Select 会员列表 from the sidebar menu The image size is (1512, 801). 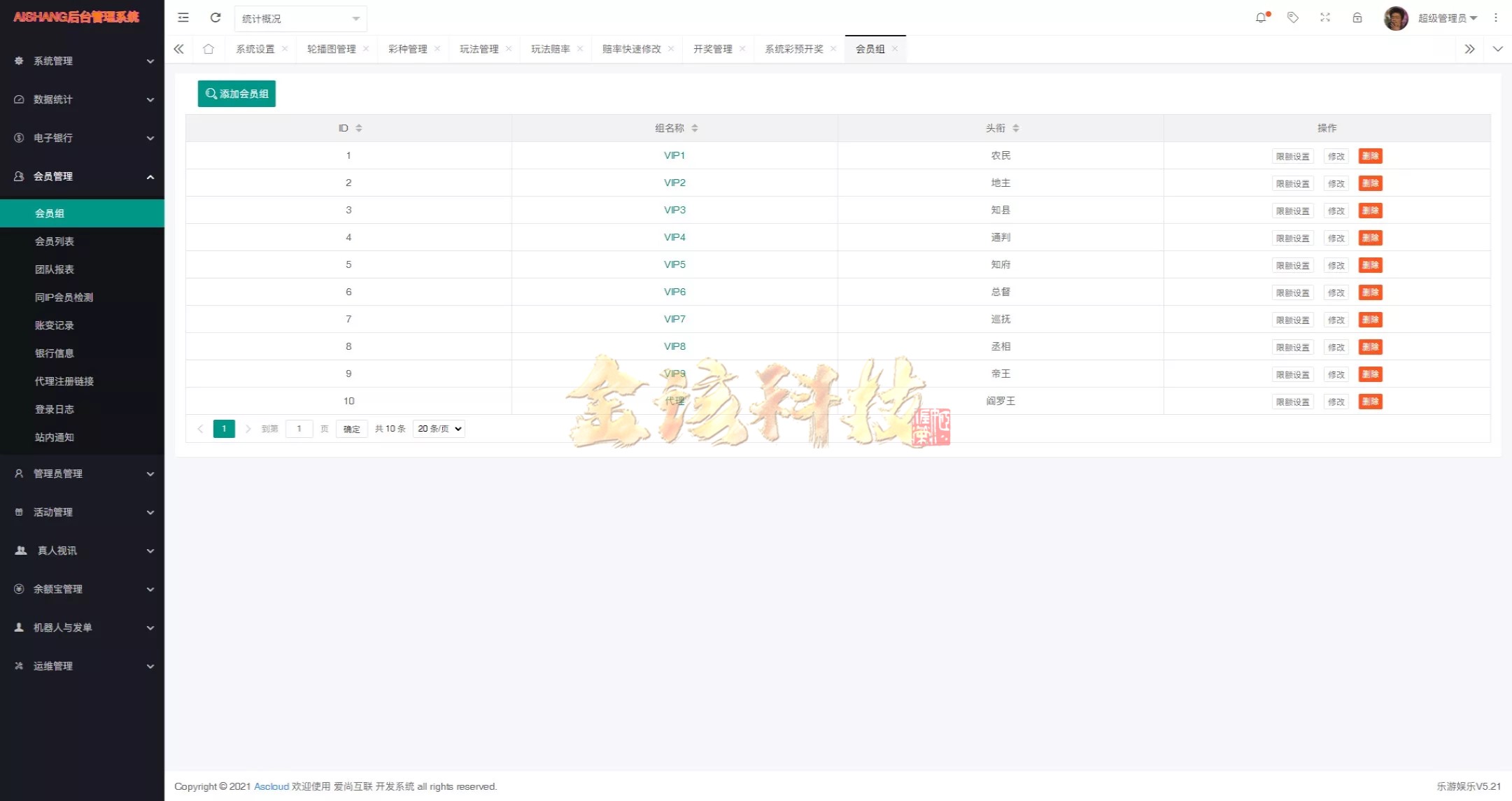(55, 241)
